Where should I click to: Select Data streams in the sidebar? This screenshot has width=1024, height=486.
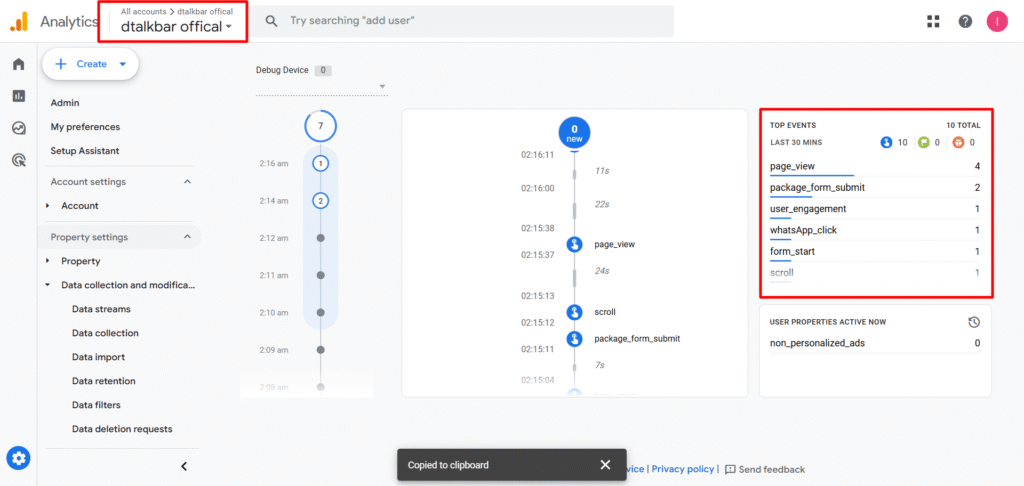tap(101, 309)
